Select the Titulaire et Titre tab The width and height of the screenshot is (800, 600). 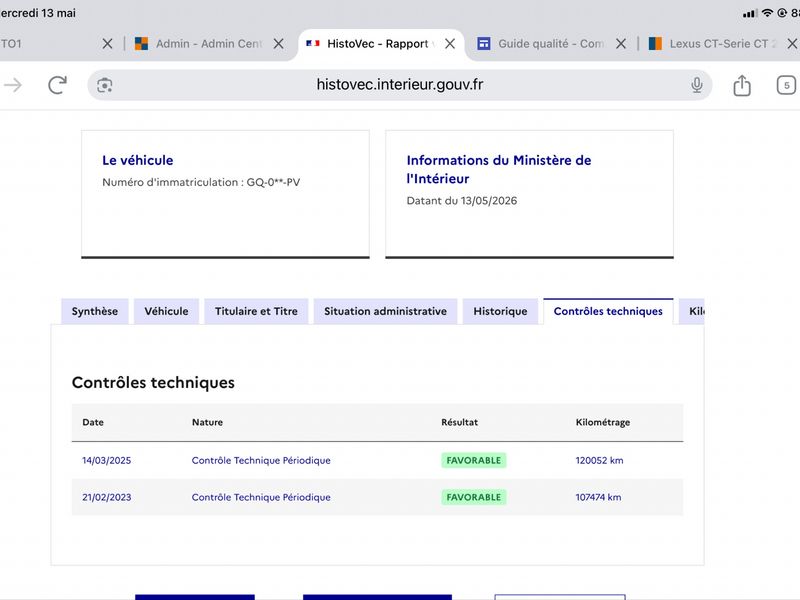tap(256, 311)
